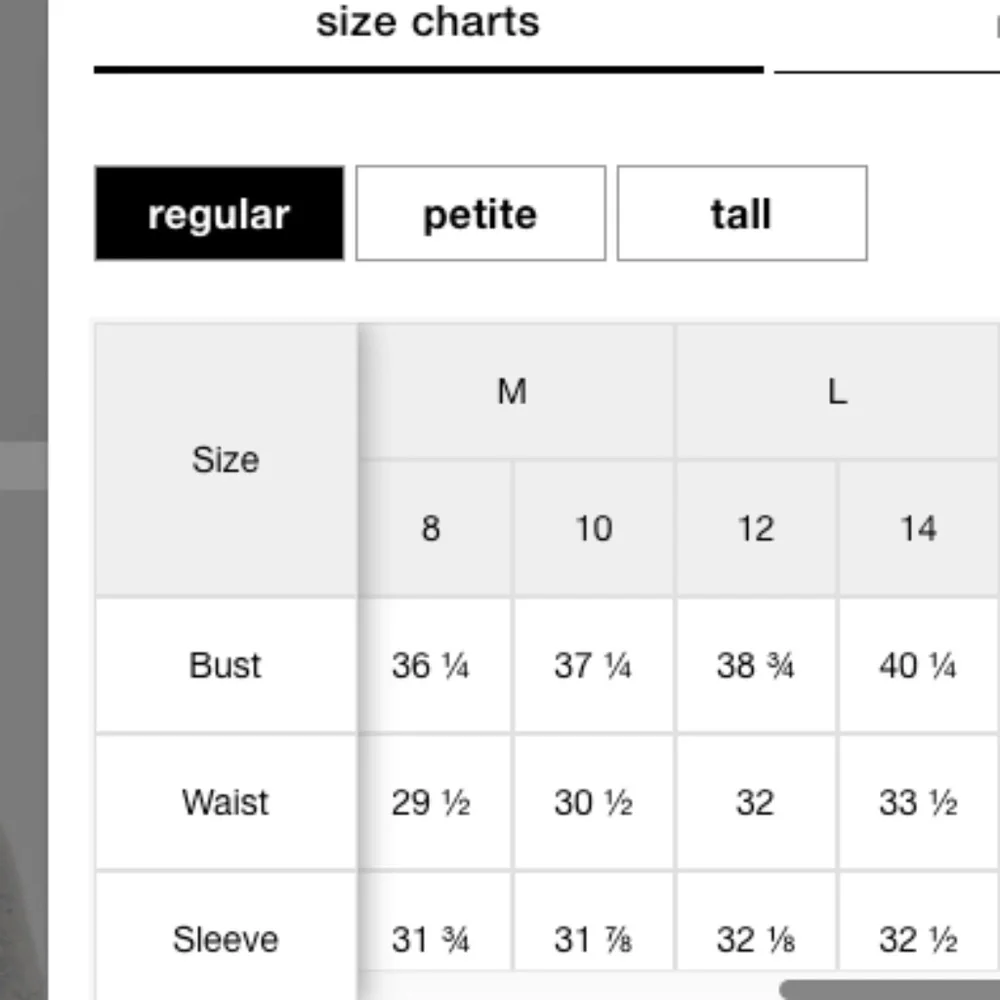Select the regular size chart button
Screen dimensions: 1000x1000
point(219,214)
